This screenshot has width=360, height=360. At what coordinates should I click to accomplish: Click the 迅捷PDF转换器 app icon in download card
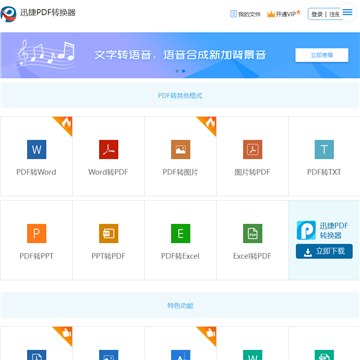(306, 230)
